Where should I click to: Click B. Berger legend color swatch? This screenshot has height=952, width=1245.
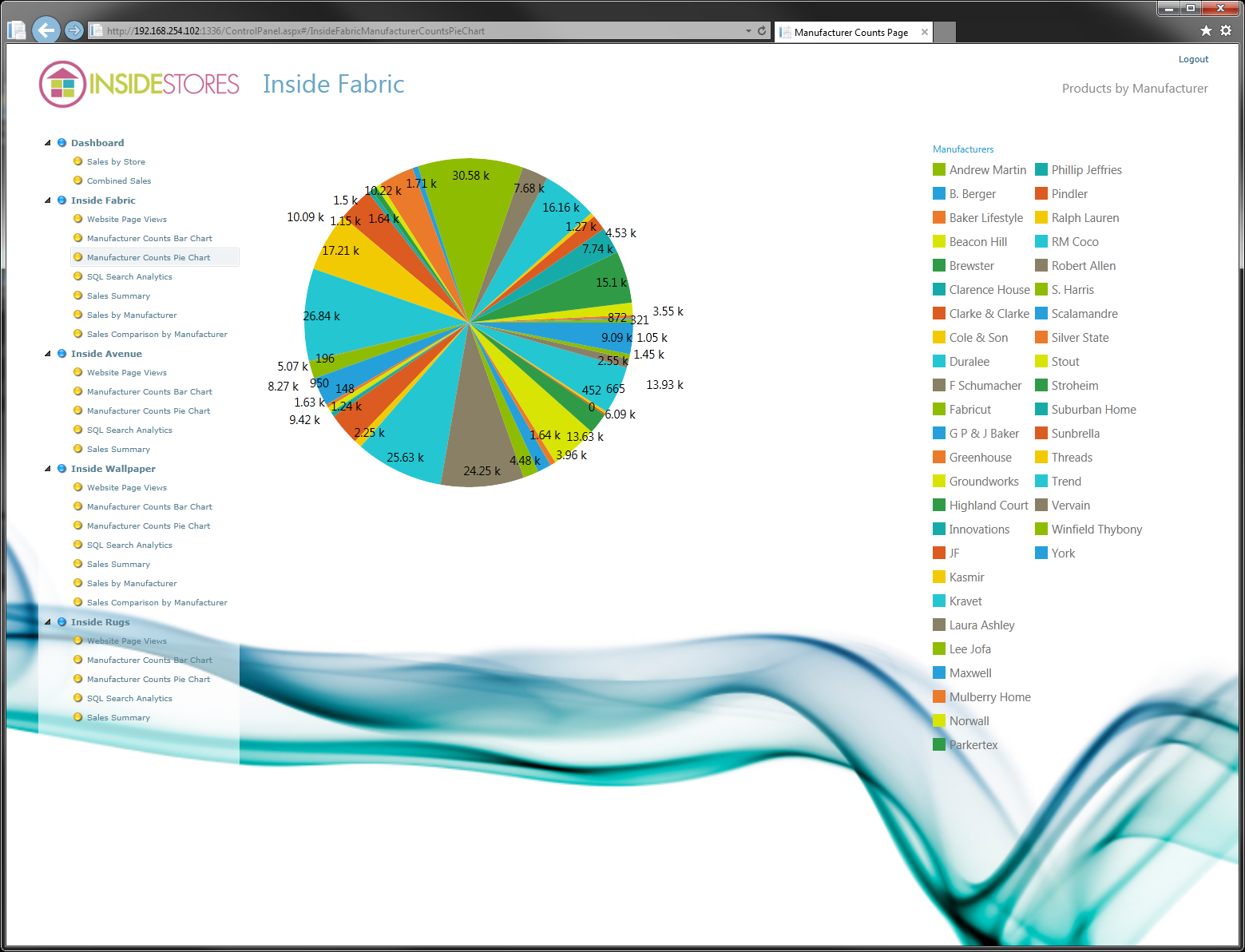tap(939, 193)
